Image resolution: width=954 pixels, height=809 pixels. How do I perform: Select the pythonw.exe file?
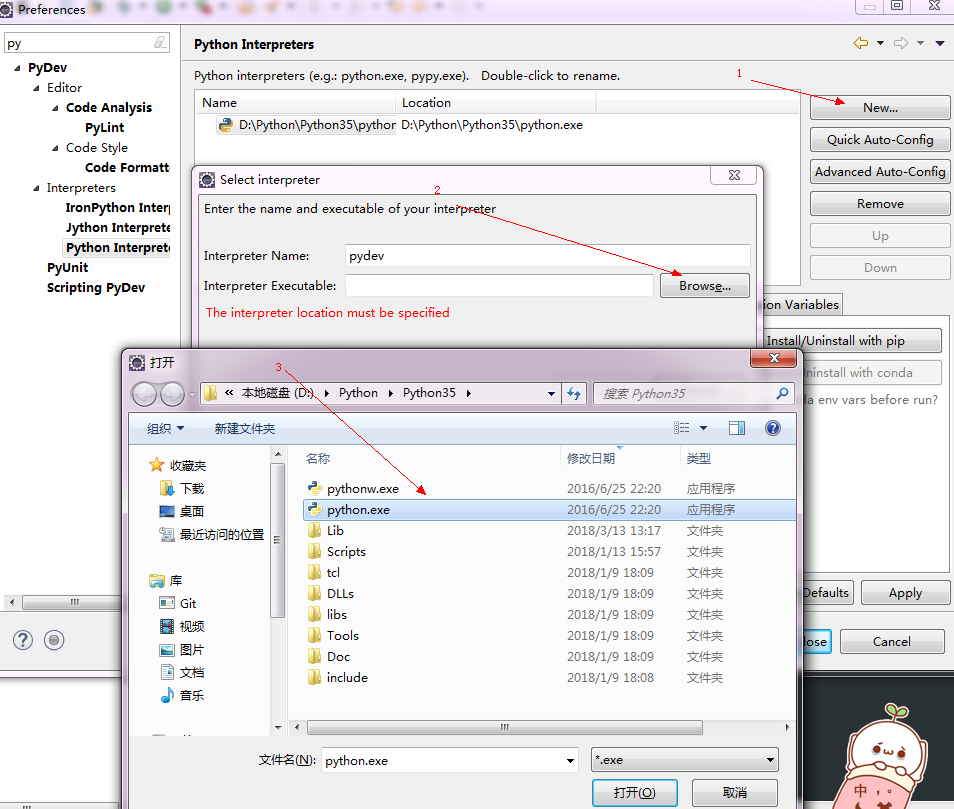click(x=362, y=489)
